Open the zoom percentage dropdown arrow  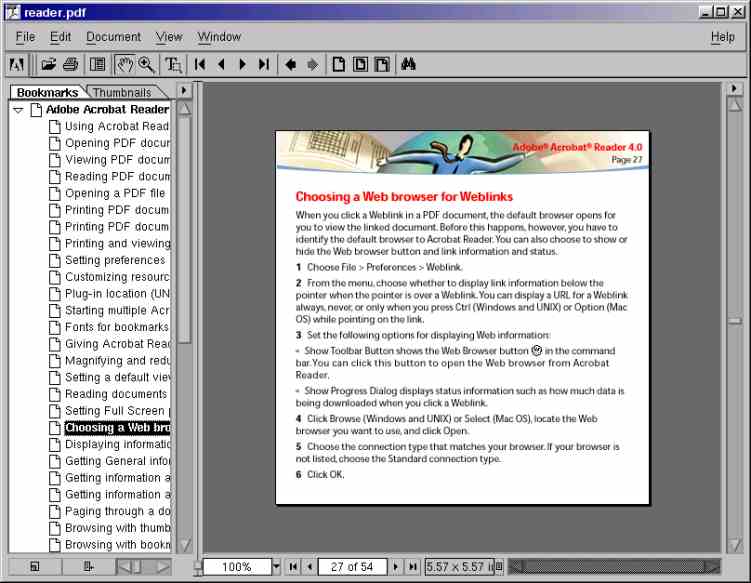276,567
